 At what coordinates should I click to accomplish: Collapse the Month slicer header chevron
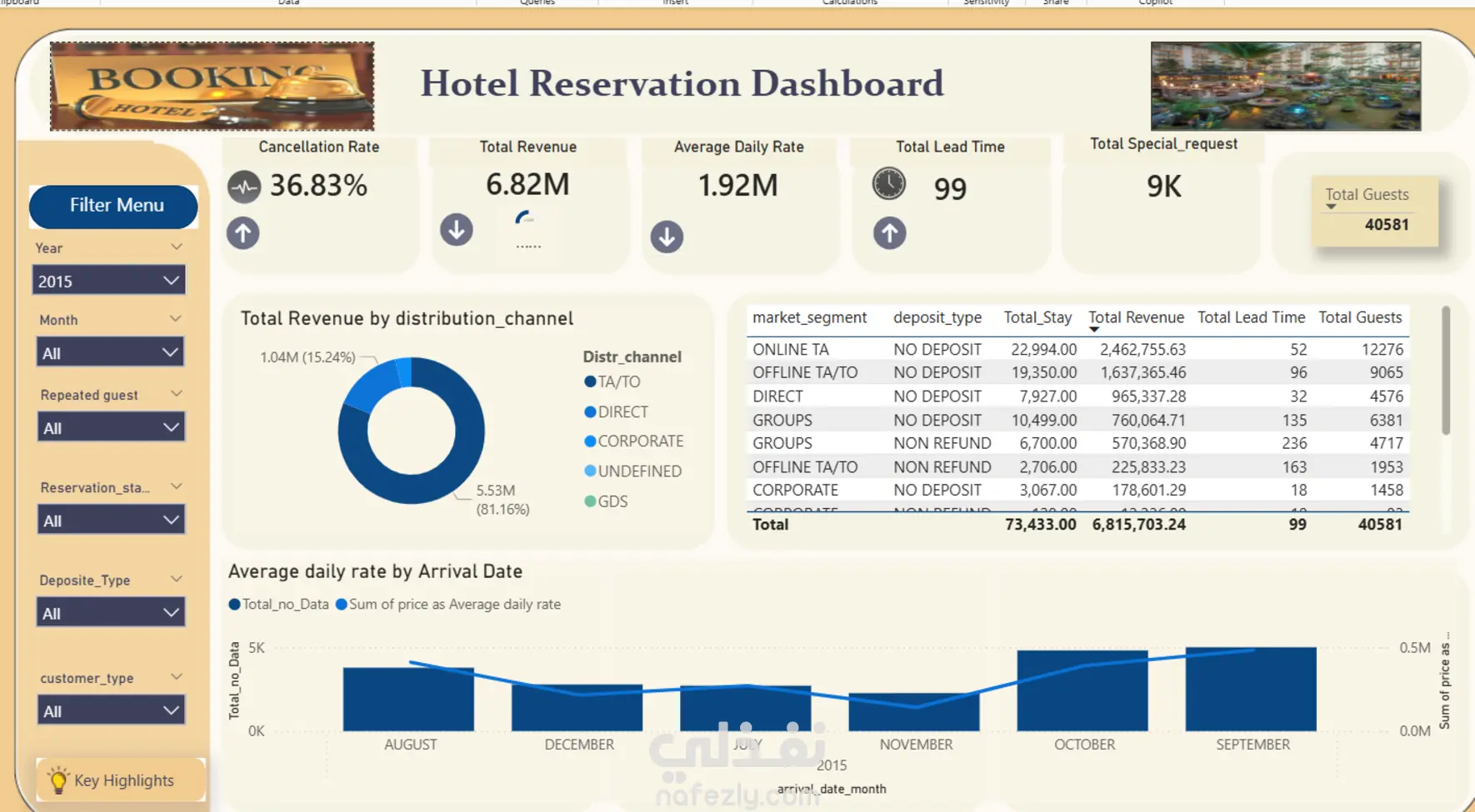tap(176, 319)
